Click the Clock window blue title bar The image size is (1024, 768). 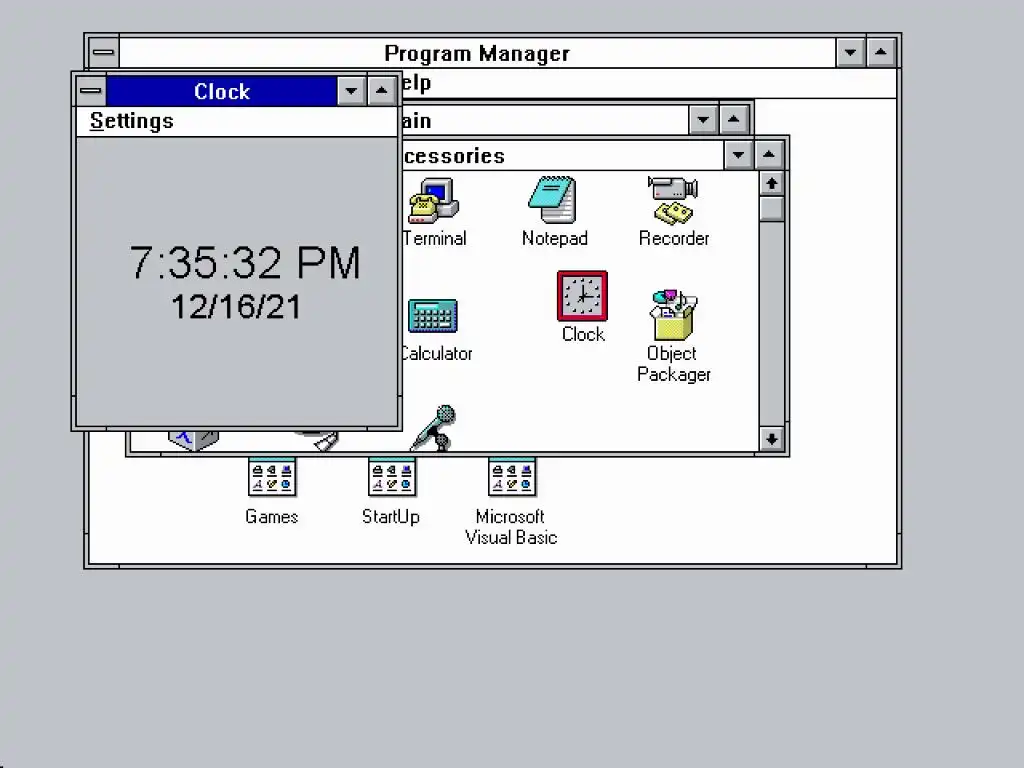[x=221, y=91]
